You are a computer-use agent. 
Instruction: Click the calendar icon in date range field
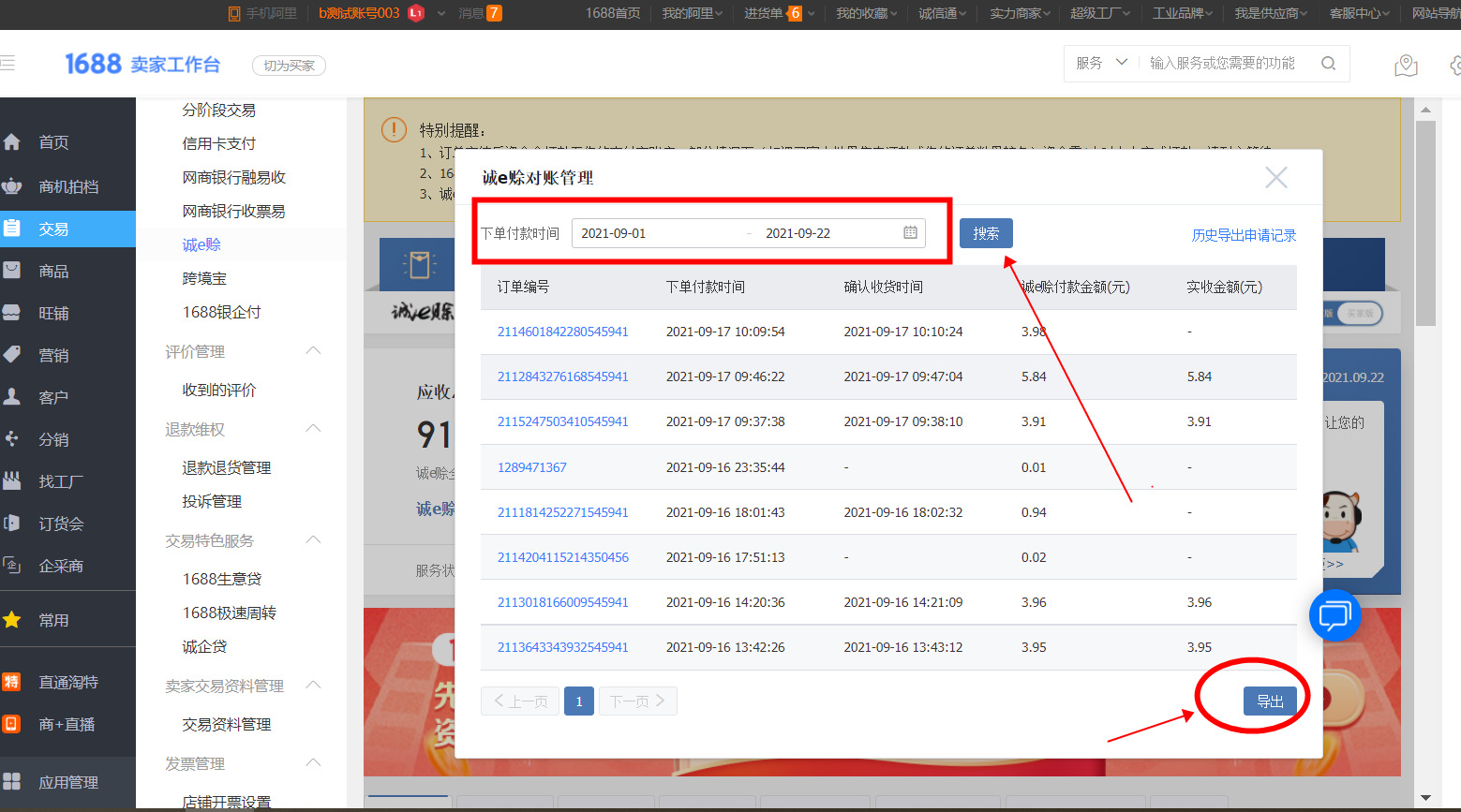tap(910, 233)
